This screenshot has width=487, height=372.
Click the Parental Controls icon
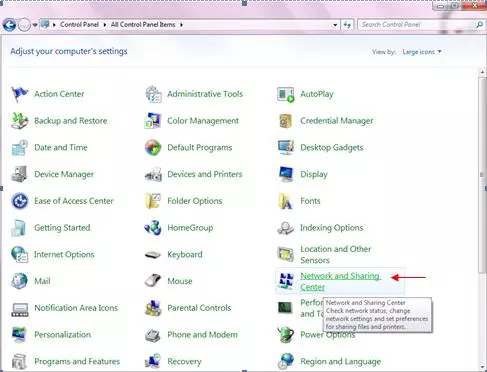[153, 308]
